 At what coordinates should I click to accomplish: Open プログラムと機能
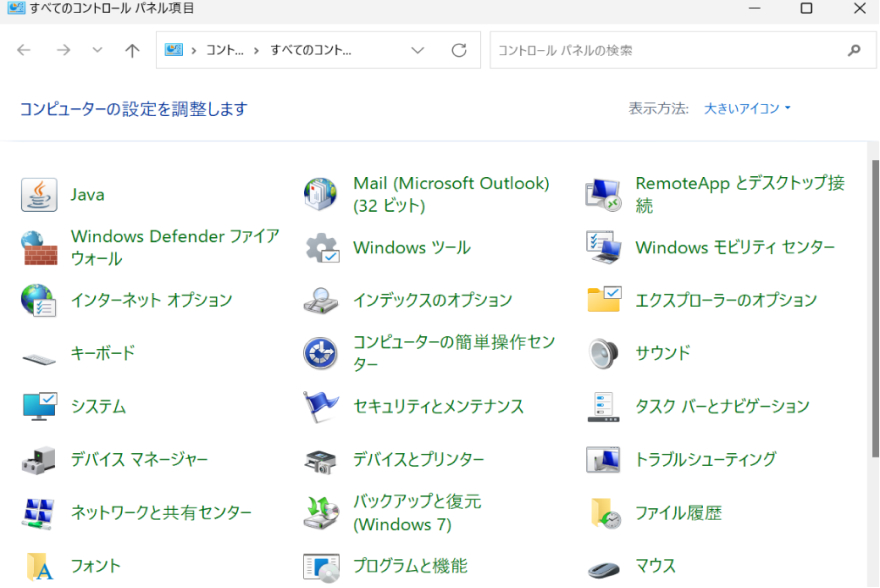click(x=412, y=565)
